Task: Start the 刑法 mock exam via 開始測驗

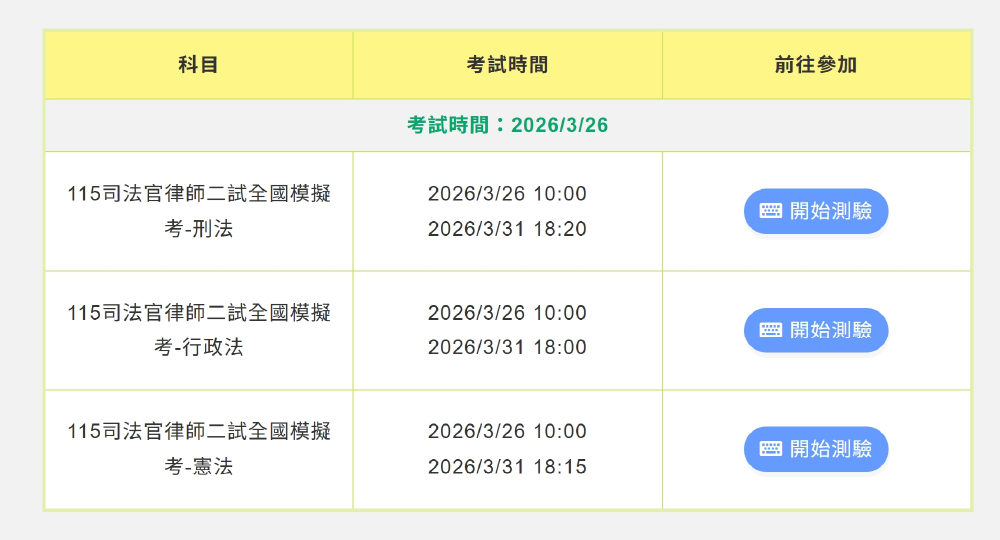Action: tap(816, 211)
